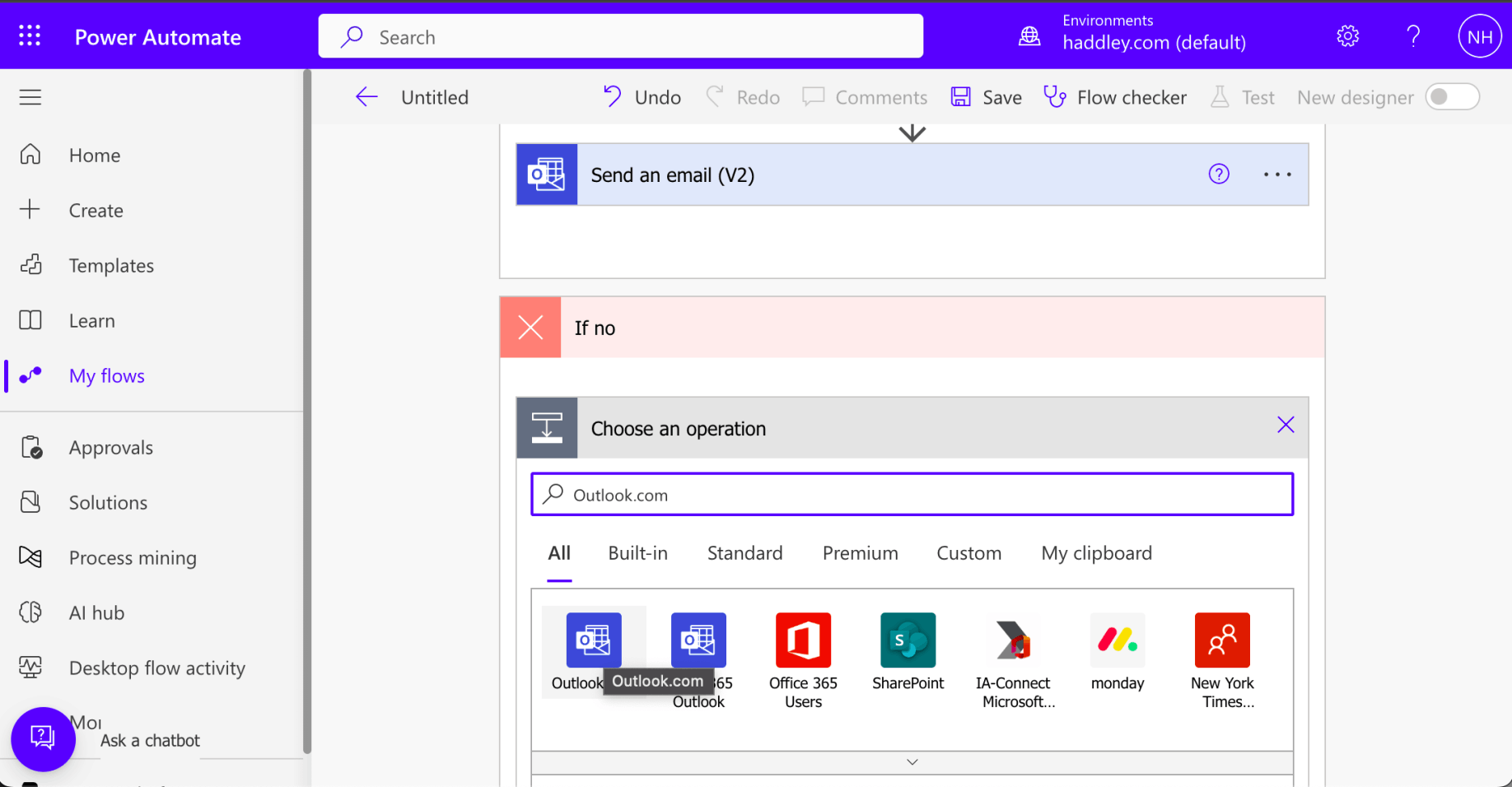Select the New York Times connector
The image size is (1512, 787).
click(x=1222, y=640)
